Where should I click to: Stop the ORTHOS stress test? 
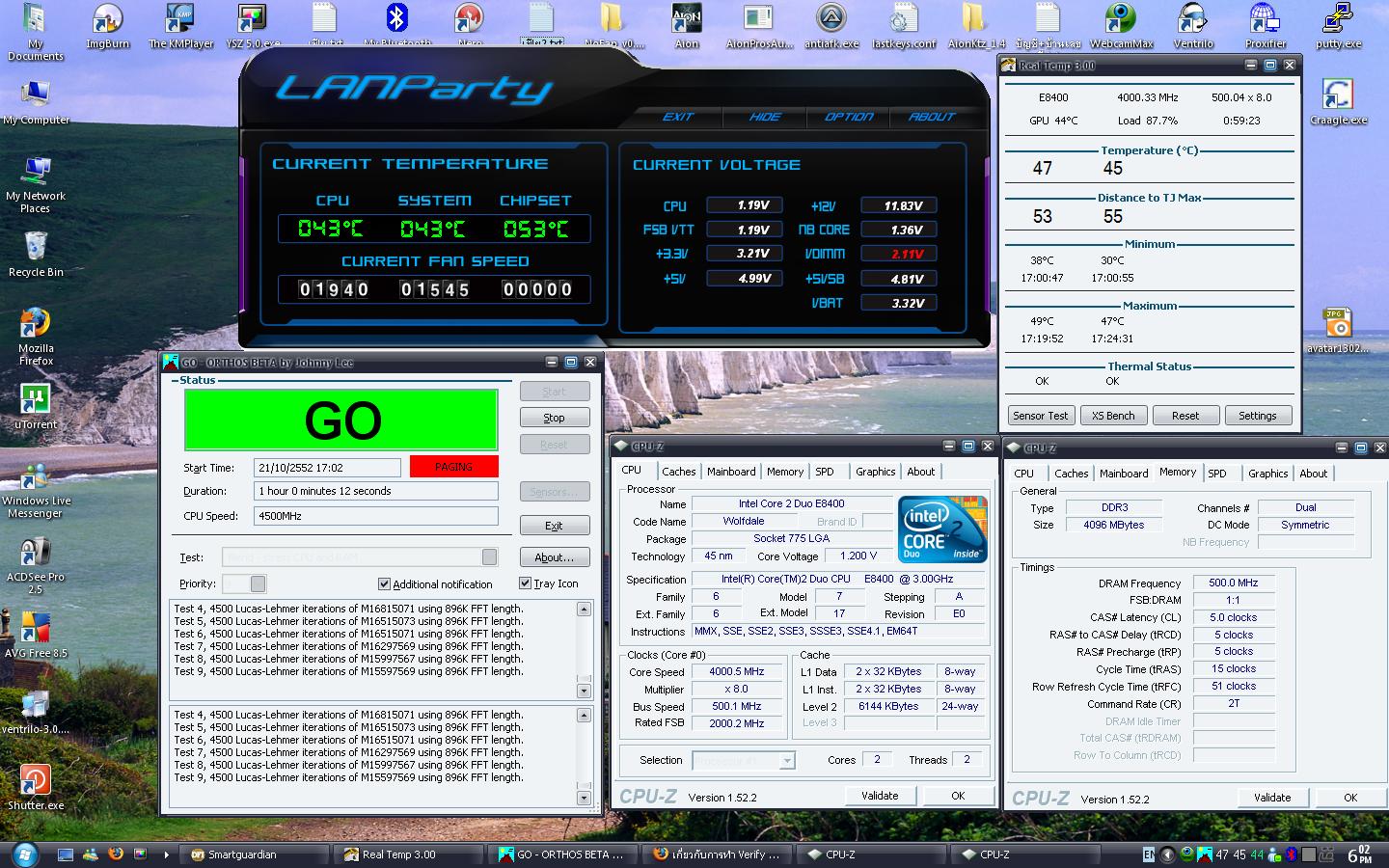pos(555,418)
